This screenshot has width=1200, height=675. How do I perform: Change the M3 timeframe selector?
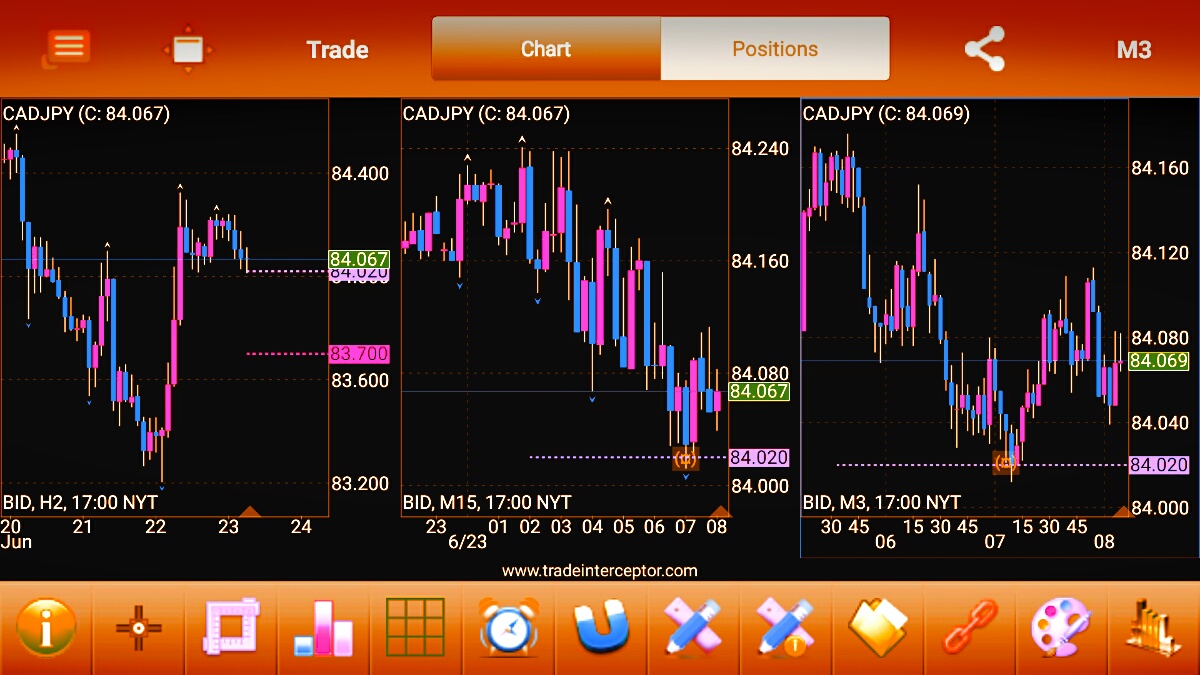[x=1134, y=50]
